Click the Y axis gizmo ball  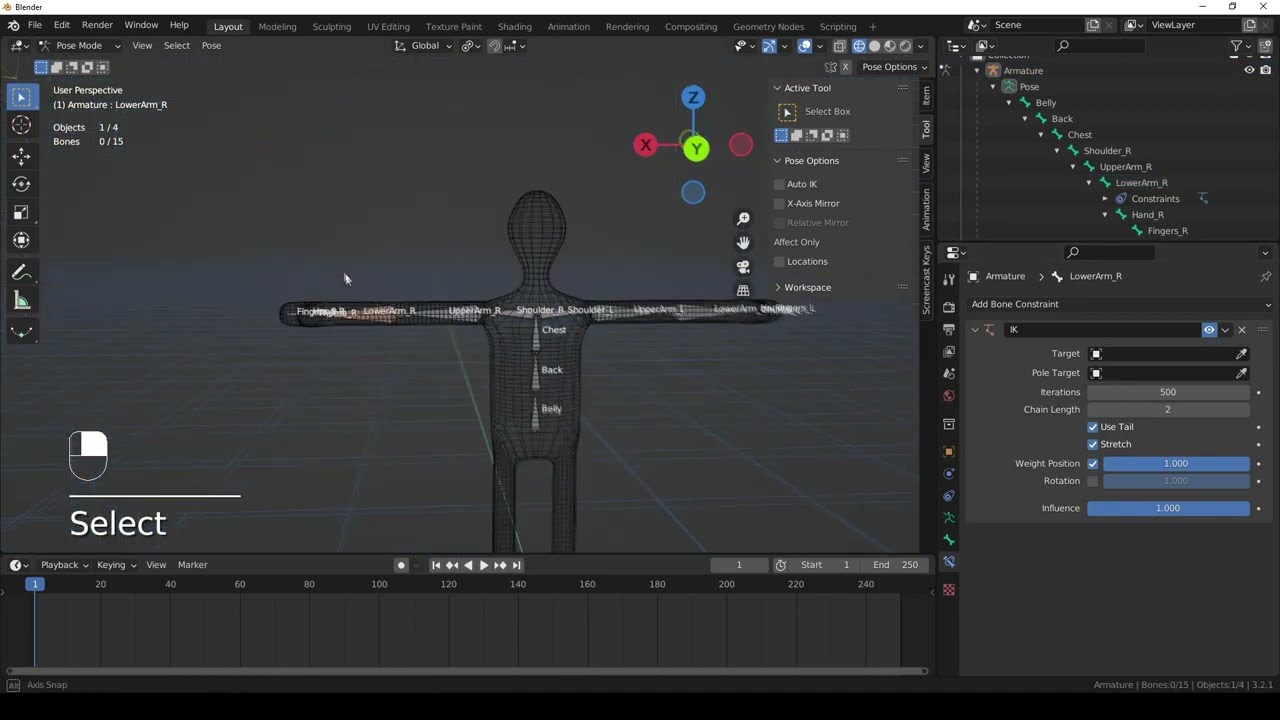[x=697, y=149]
